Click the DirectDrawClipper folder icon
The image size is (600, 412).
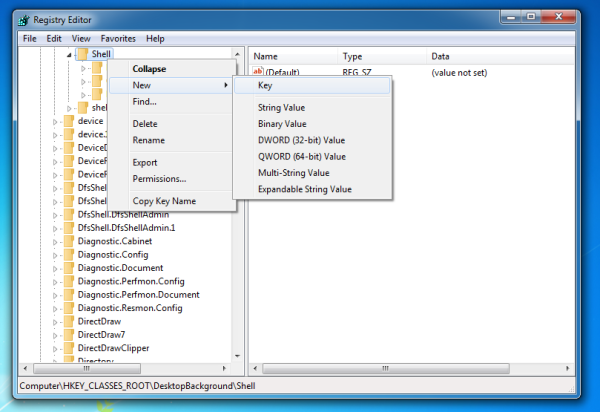[69, 348]
